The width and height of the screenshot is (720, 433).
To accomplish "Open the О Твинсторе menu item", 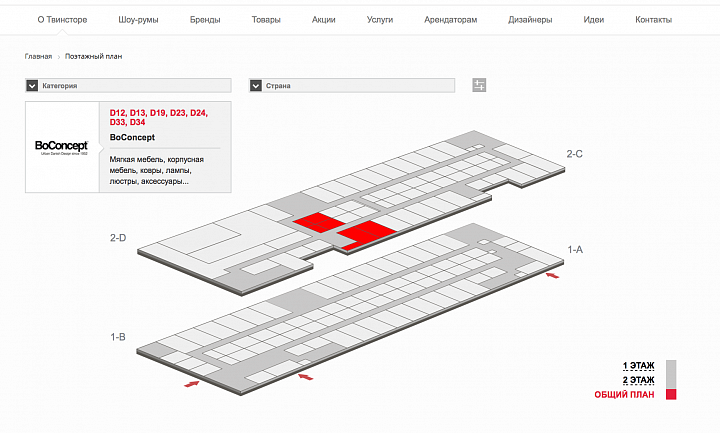I will [62, 20].
